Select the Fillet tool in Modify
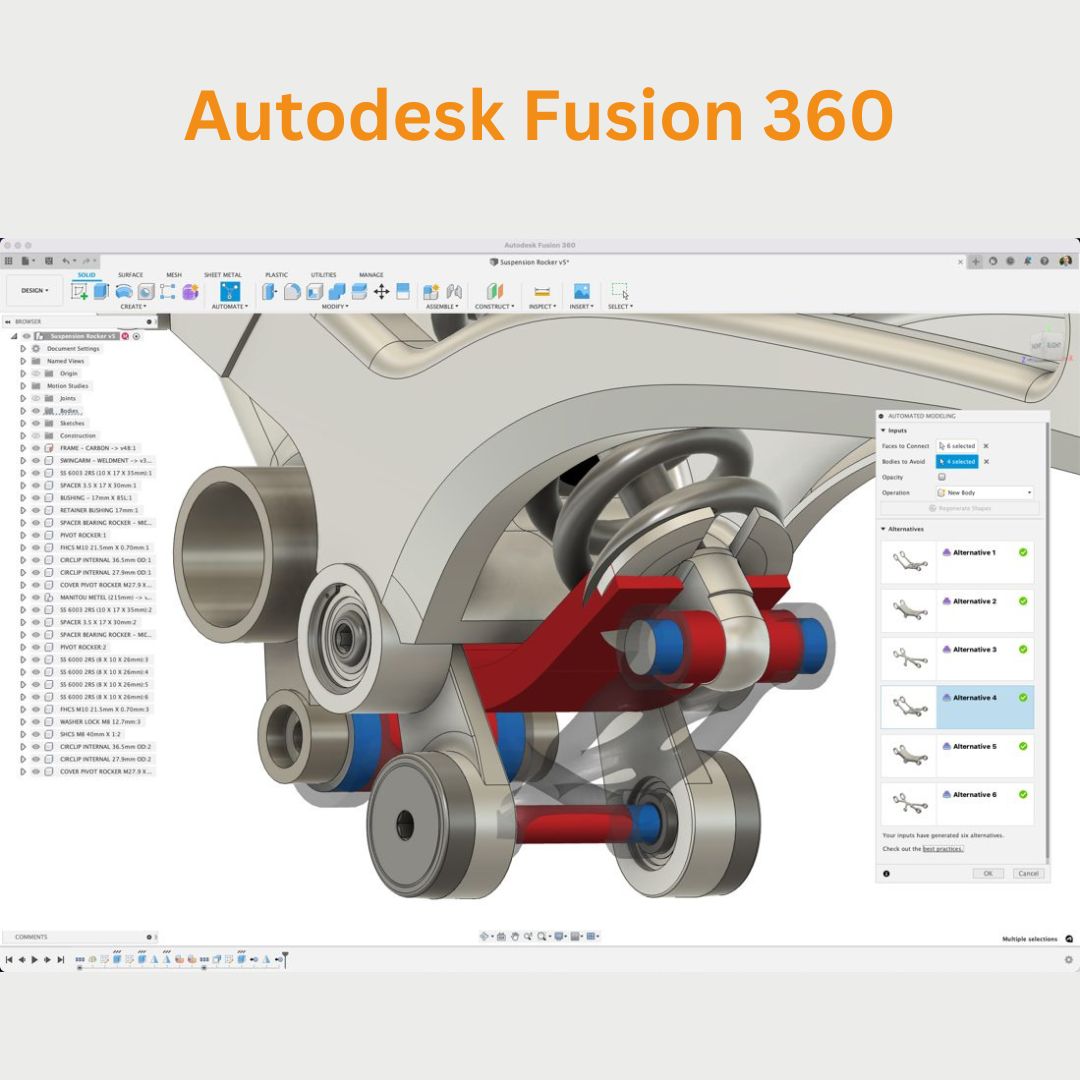 [x=292, y=291]
